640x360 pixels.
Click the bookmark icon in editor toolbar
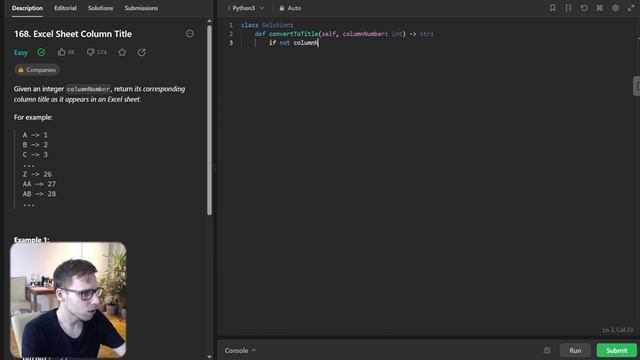point(552,8)
